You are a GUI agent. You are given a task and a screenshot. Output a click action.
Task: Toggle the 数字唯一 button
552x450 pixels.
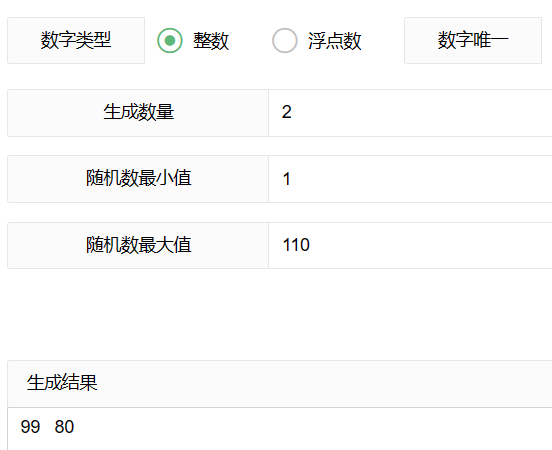click(473, 40)
